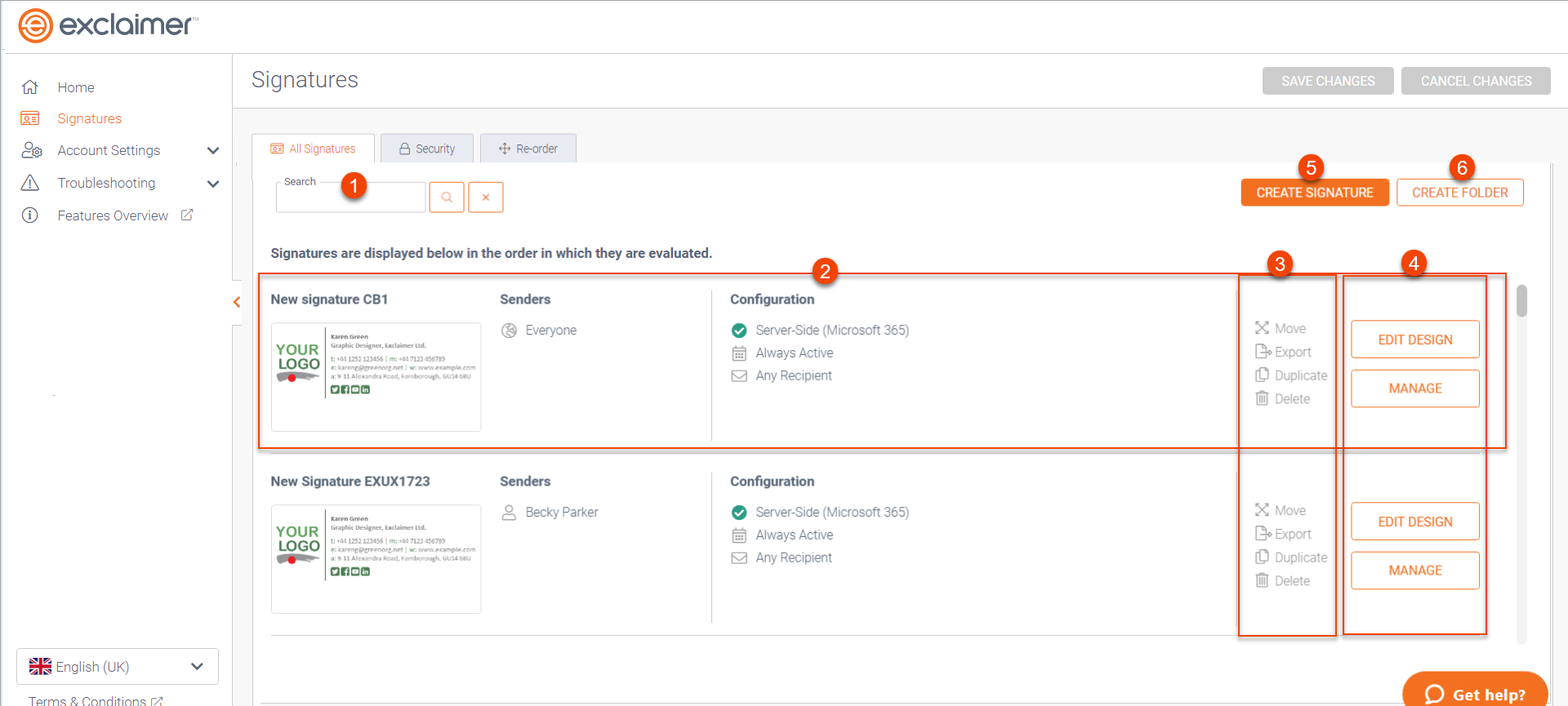The image size is (1568, 706).
Task: Export the New signature CB1 signature
Action: click(x=1283, y=352)
